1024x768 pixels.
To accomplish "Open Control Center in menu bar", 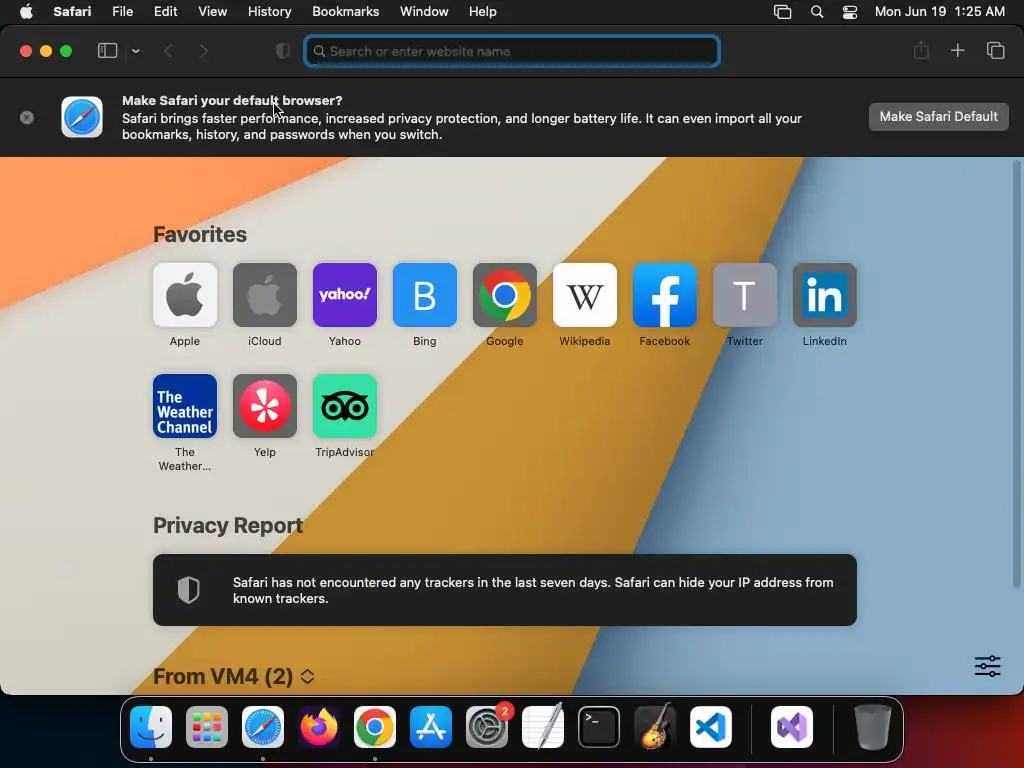I will pos(850,12).
